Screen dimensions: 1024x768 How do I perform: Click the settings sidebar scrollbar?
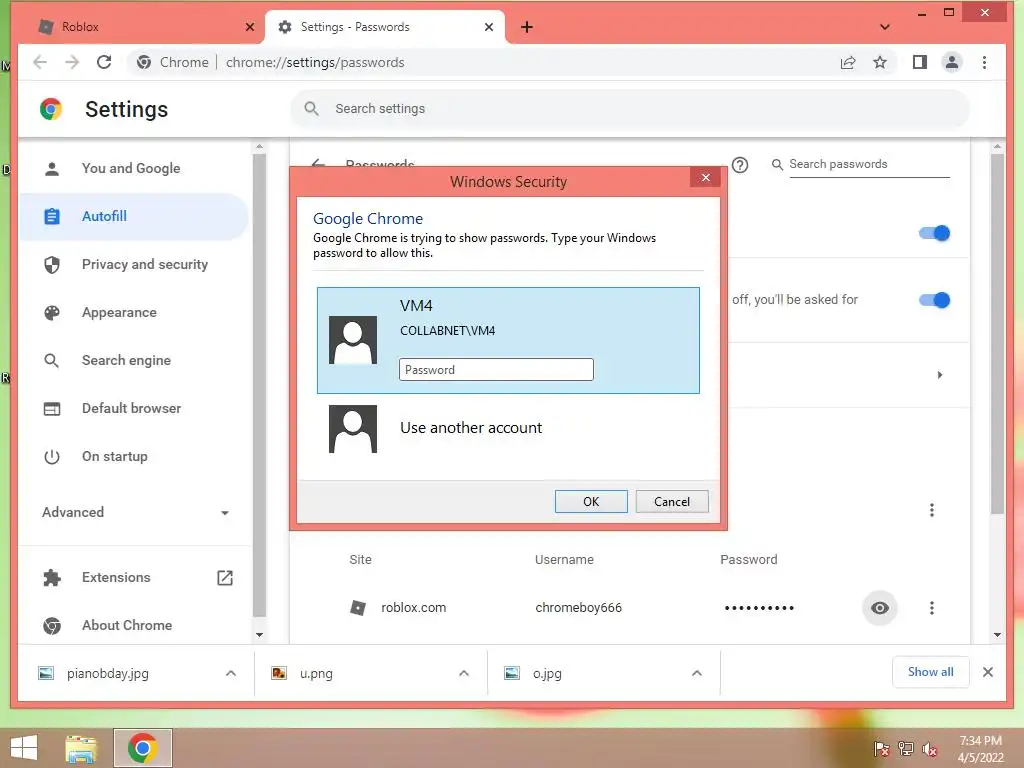(x=259, y=385)
